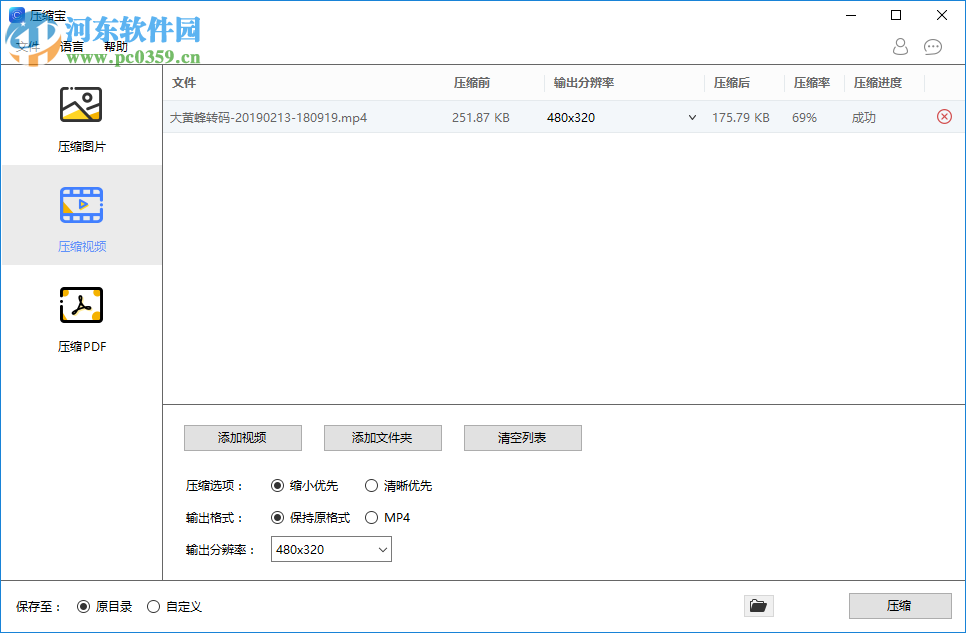
Task: Open the 输出分辨率 dropdown showing 480x320
Action: 330,549
